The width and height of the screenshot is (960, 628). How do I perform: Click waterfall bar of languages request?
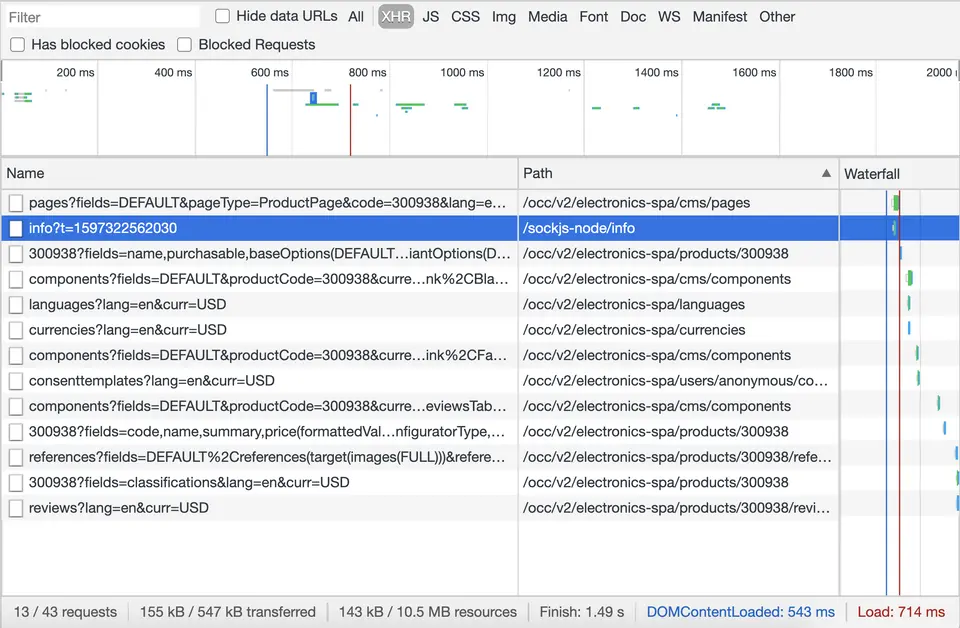pos(909,303)
